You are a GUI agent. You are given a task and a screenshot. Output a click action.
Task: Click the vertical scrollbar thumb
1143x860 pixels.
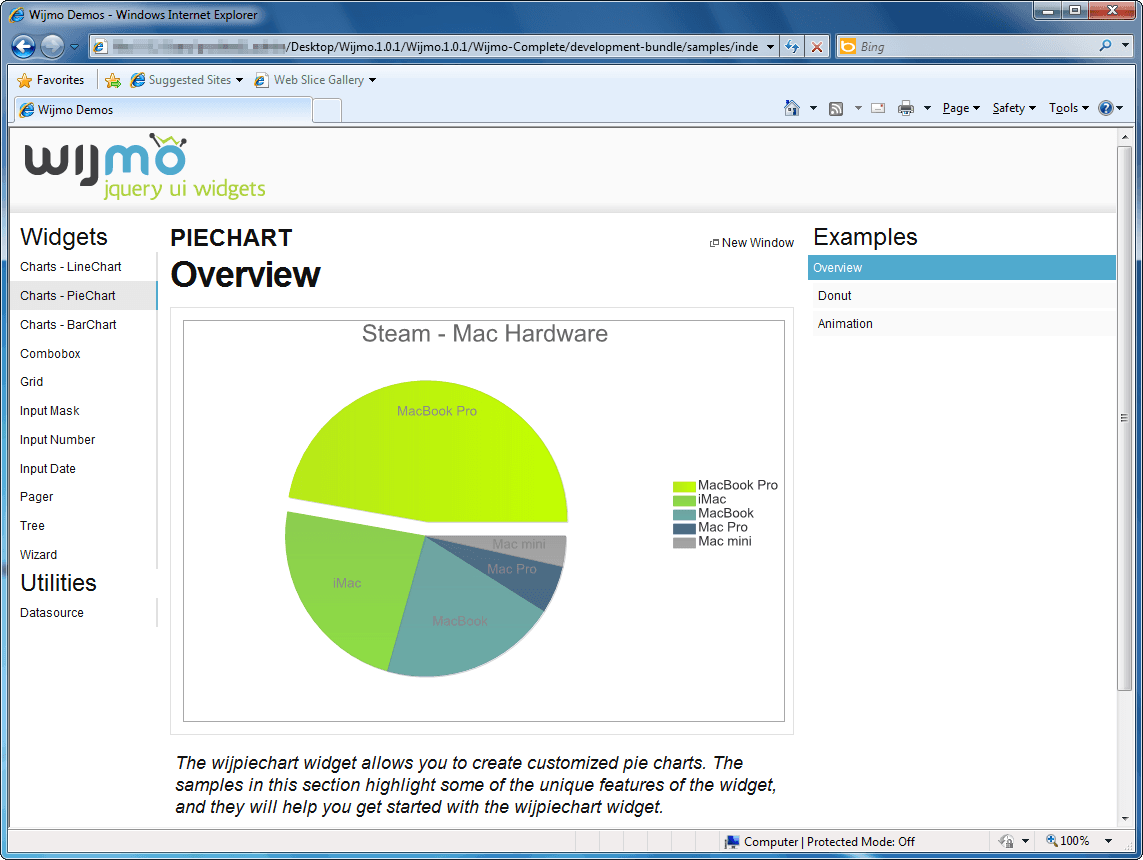(x=1124, y=418)
